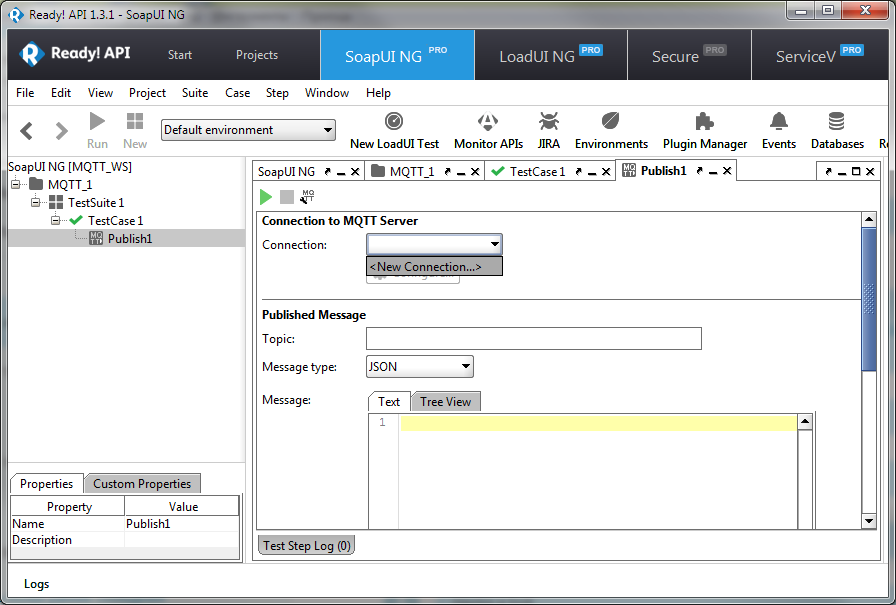Switch to the LoadUI NG module

coord(550,55)
